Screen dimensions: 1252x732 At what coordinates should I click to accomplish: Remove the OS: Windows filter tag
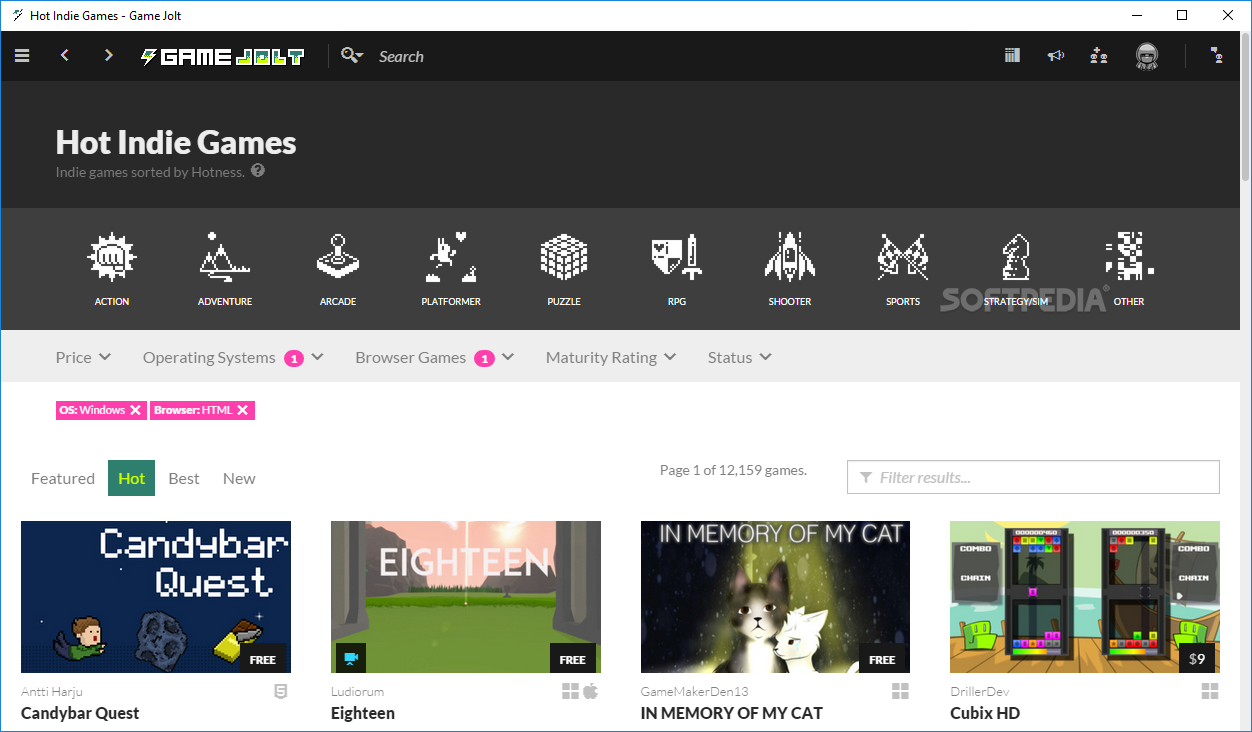pos(135,410)
